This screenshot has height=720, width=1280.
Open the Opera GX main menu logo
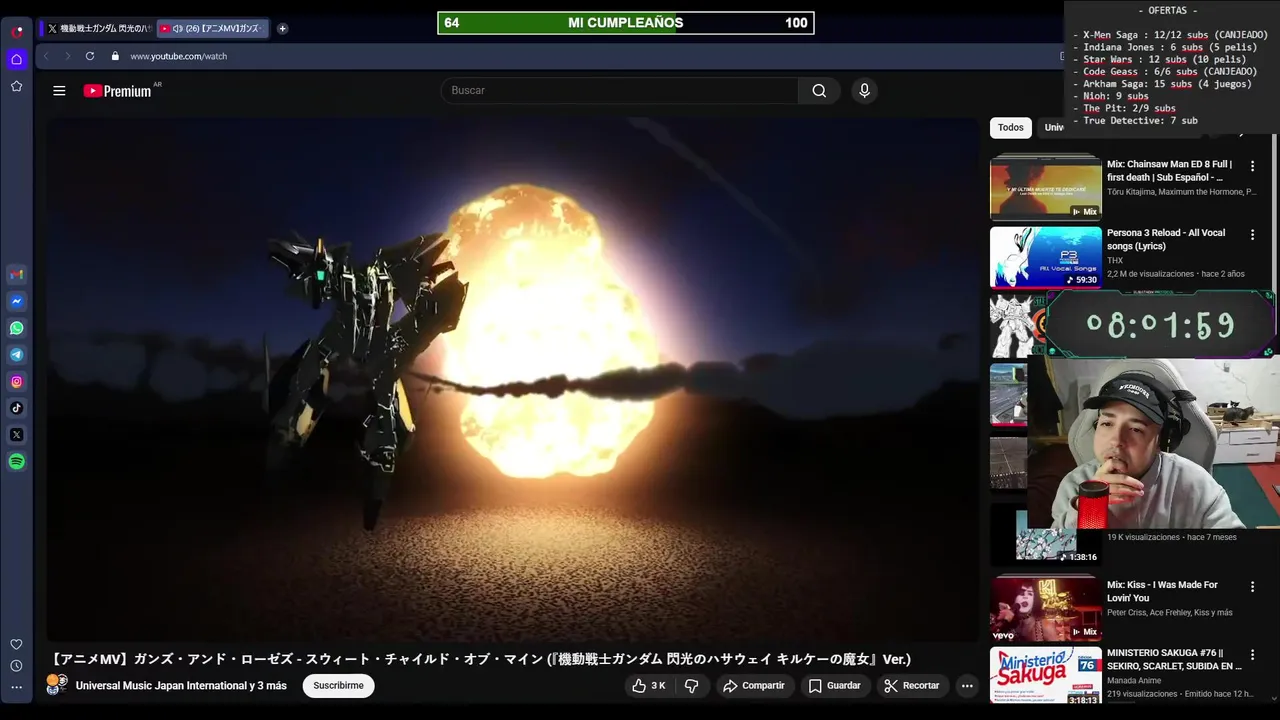17,31
